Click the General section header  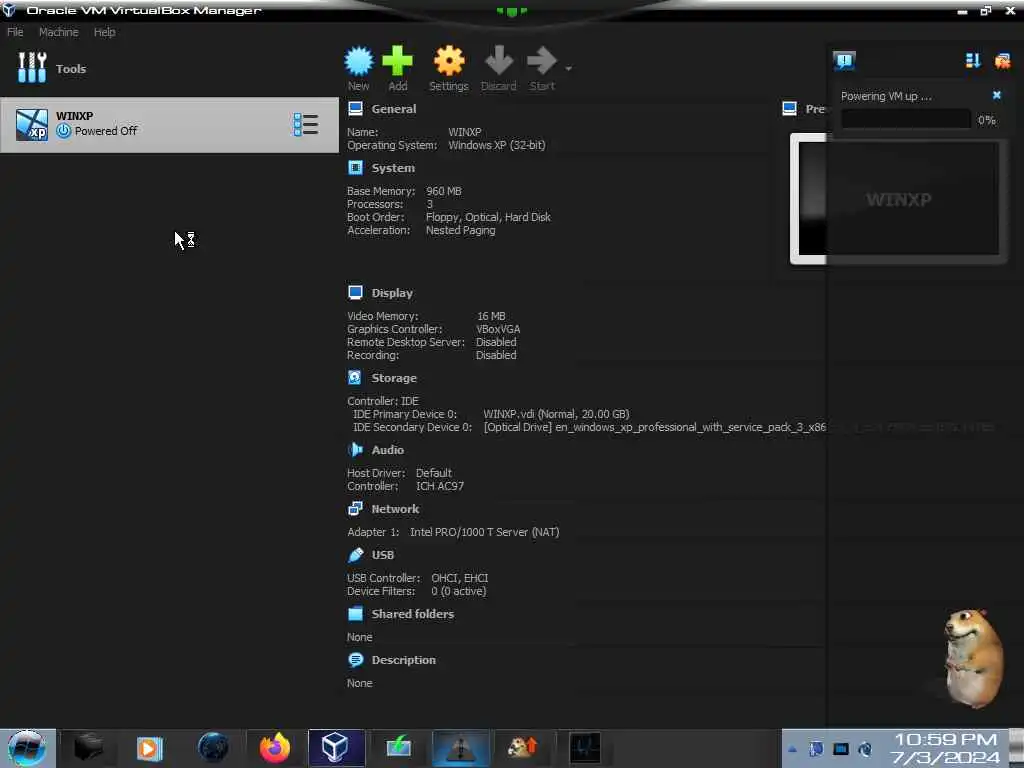394,109
